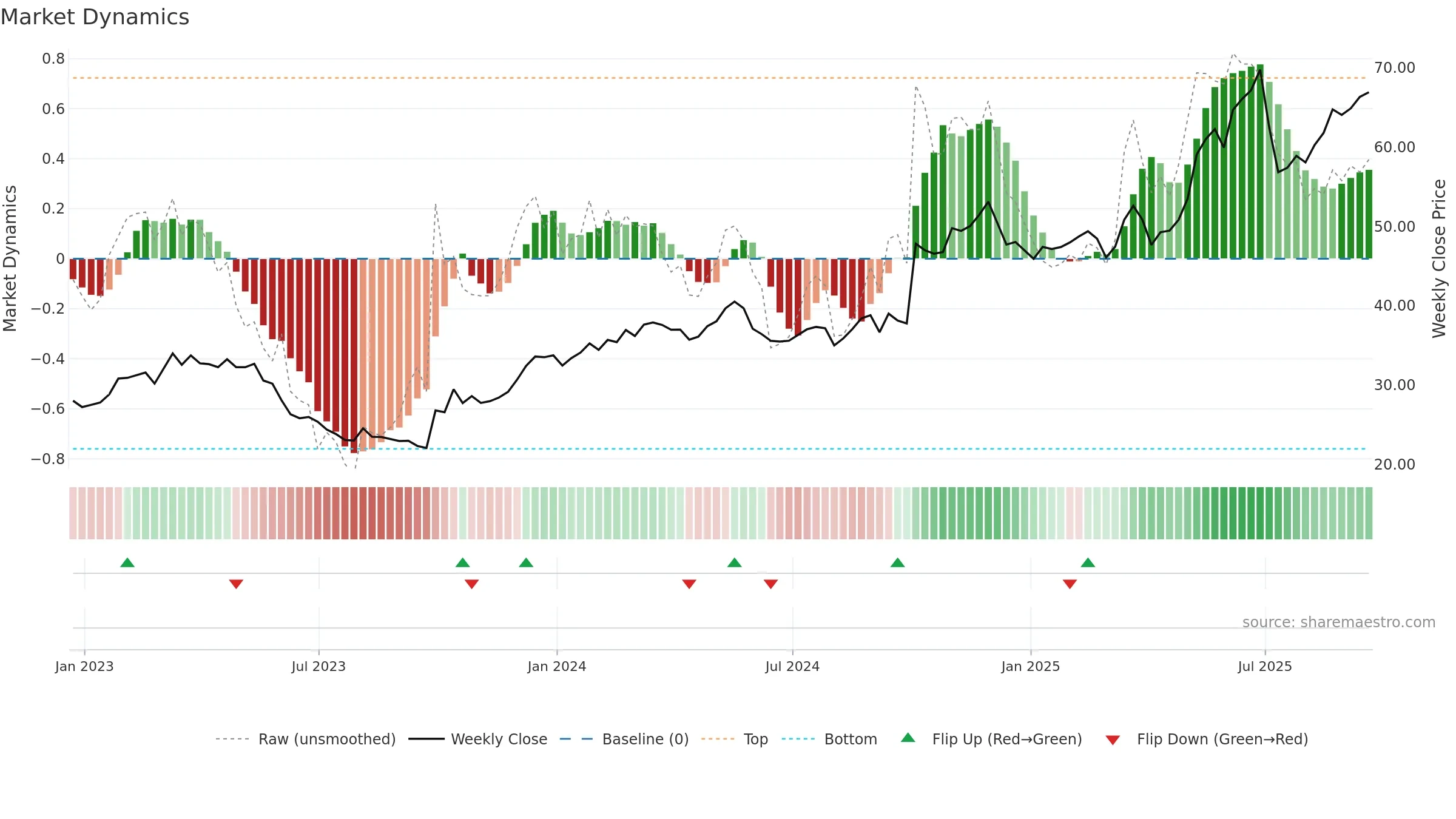Image resolution: width=1456 pixels, height=819 pixels.
Task: Click the red flip-down triangle in April 2024
Action: pos(689,584)
